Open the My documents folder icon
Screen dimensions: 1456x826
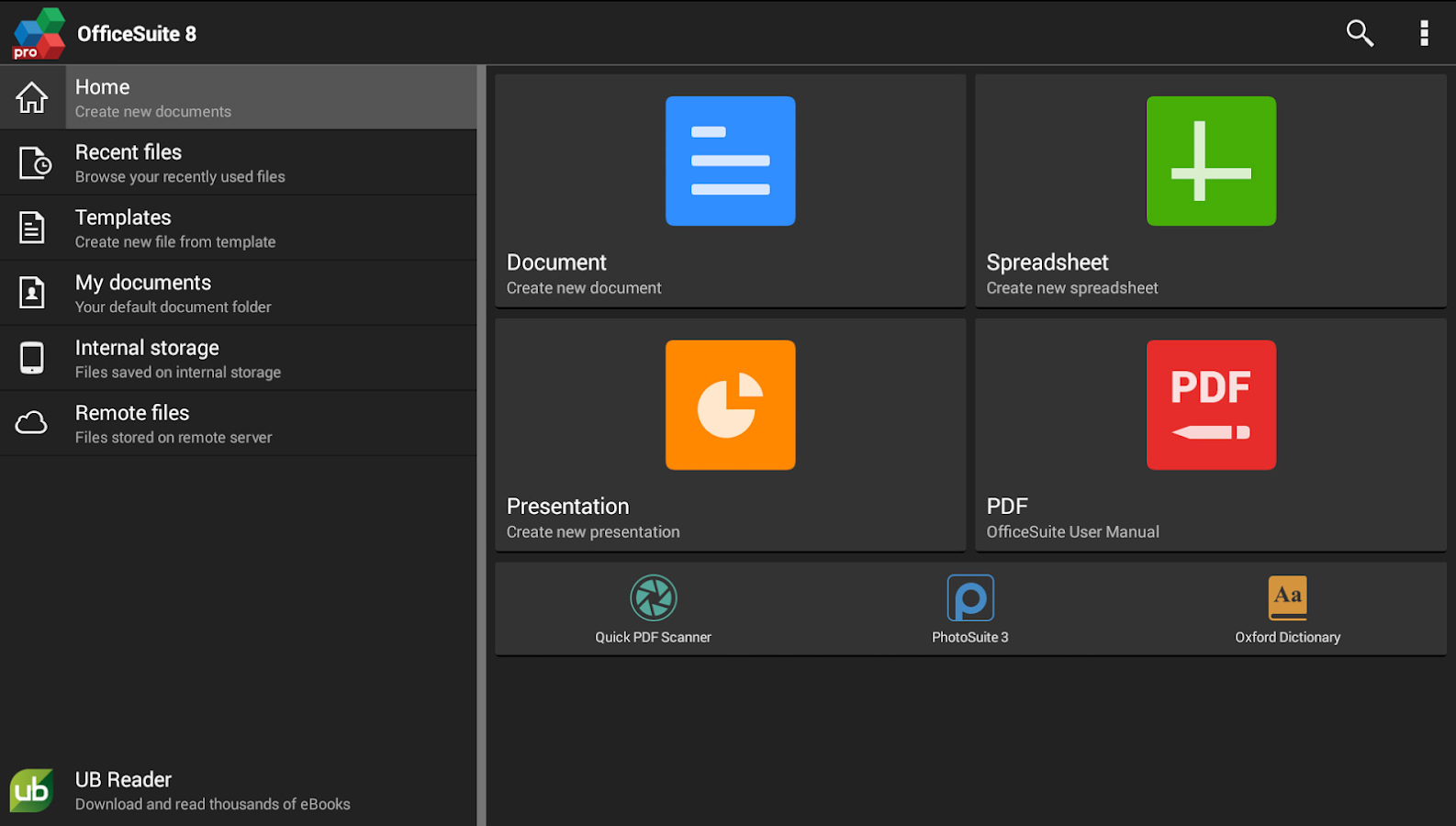[32, 293]
